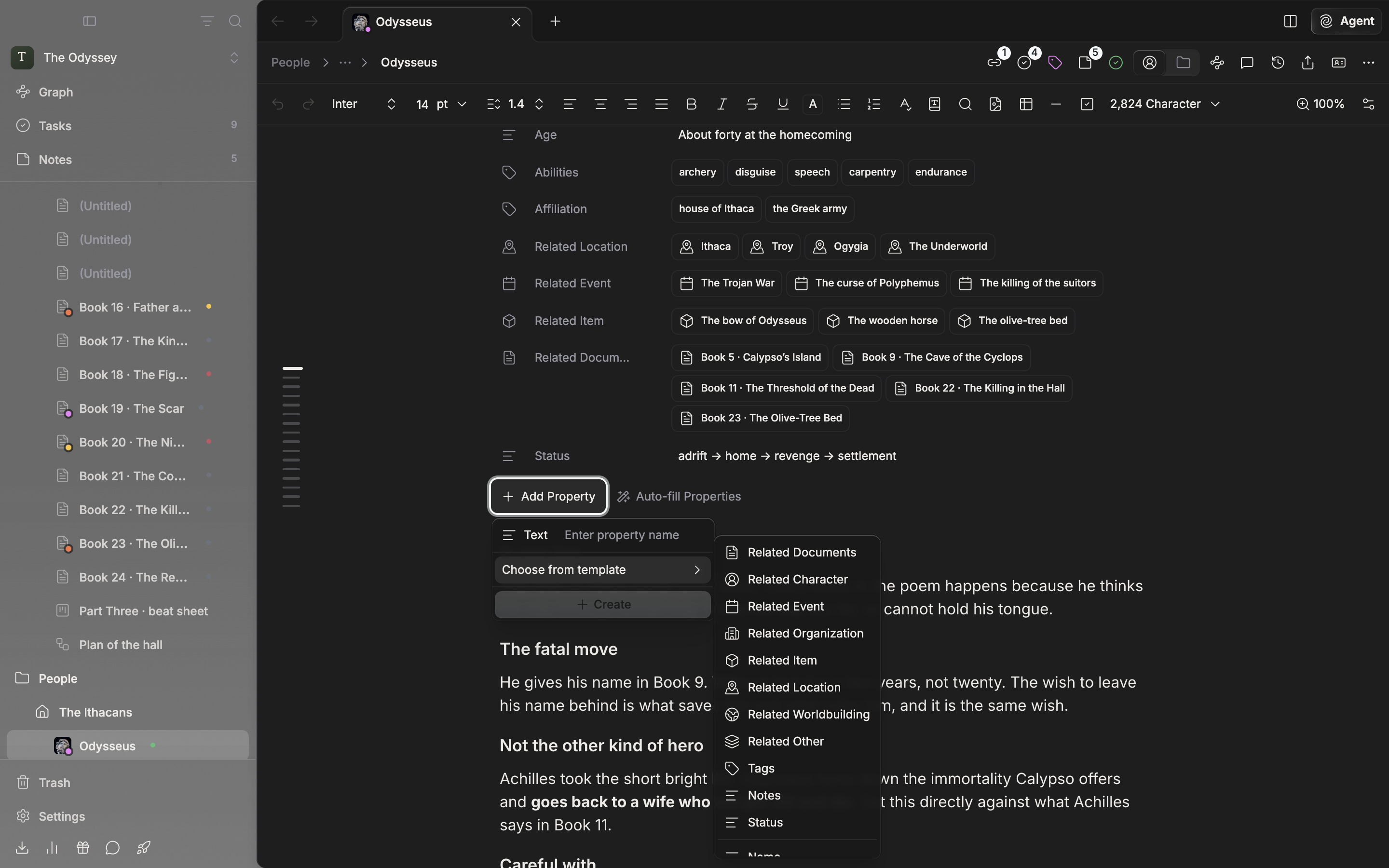The image size is (1389, 868).
Task: Click the Create property button
Action: [x=602, y=605]
